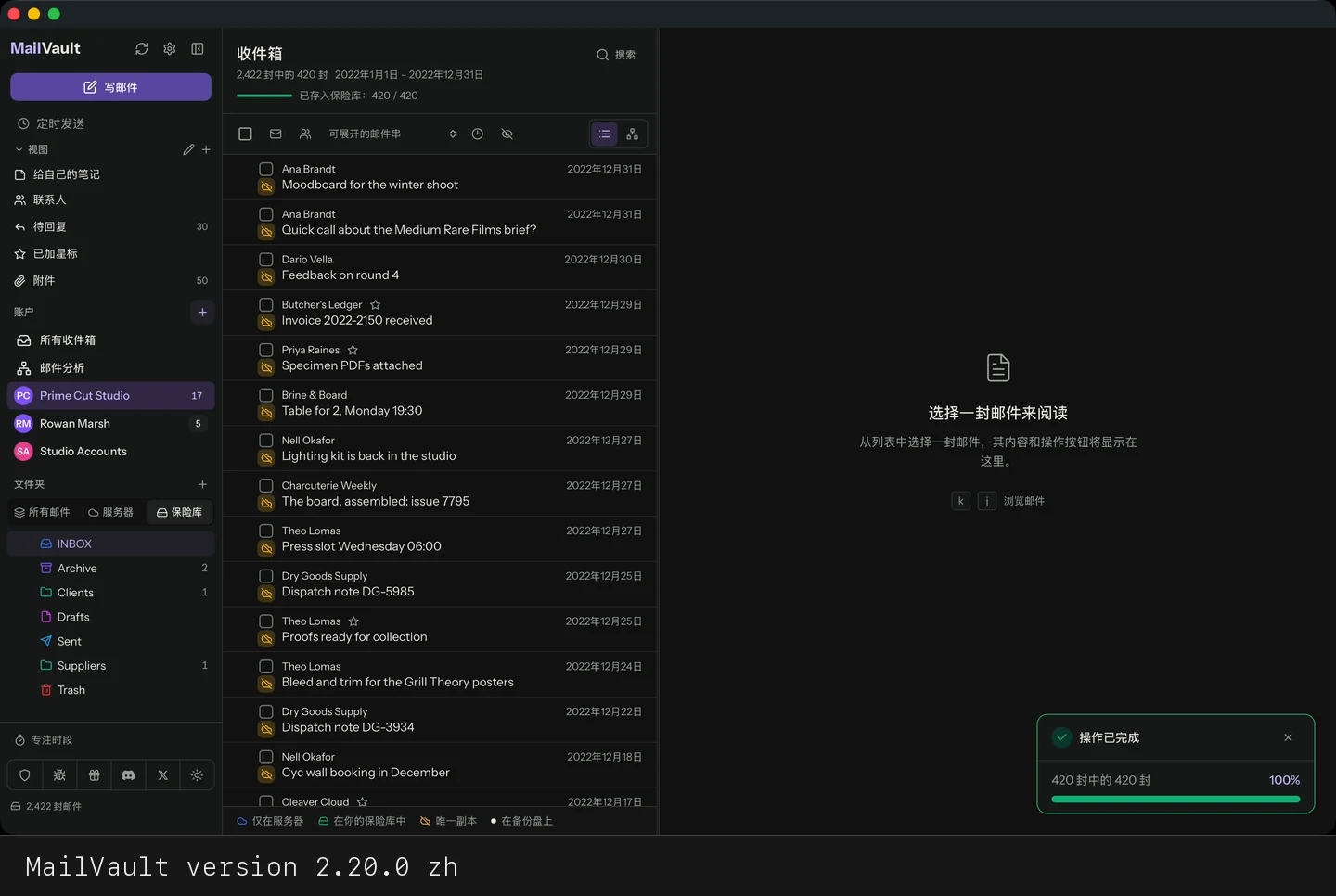Open the 邮件分析 mail analysis view
Screen dimensions: 1336x896
(x=111, y=367)
